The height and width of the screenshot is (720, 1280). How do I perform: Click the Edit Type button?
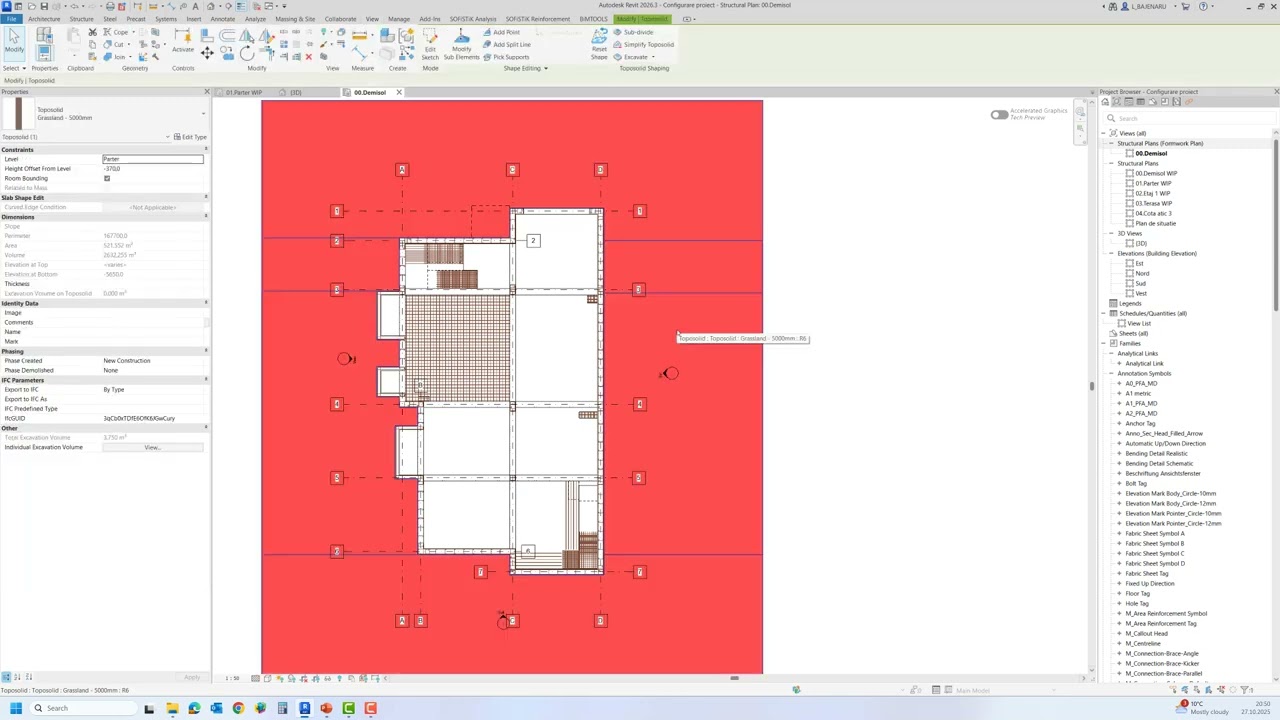[x=190, y=137]
